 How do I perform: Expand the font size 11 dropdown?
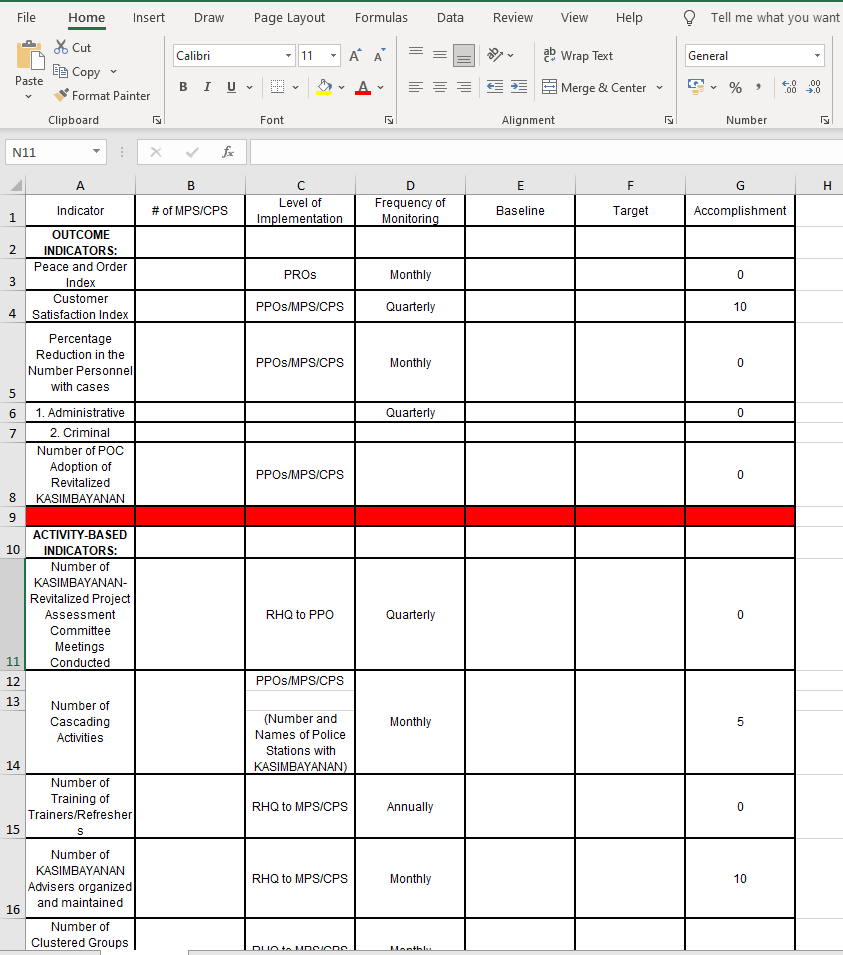(333, 55)
